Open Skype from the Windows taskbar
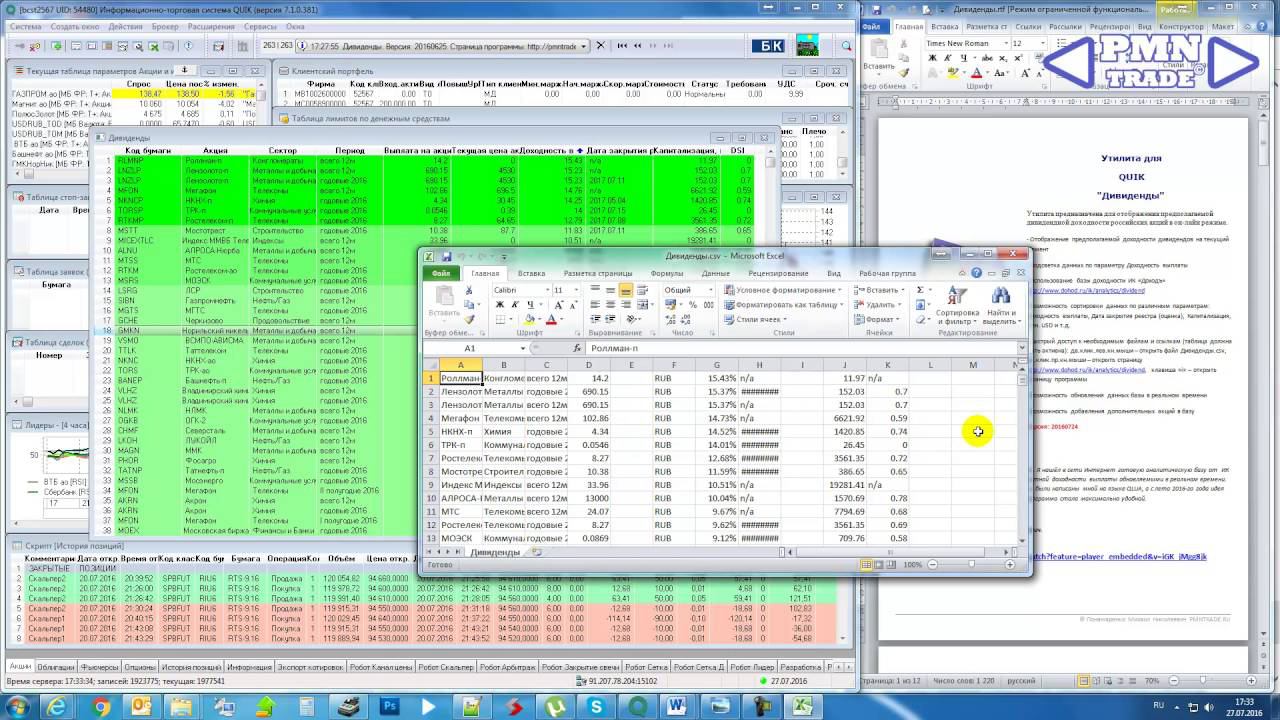1280x720 pixels. pyautogui.click(x=596, y=706)
